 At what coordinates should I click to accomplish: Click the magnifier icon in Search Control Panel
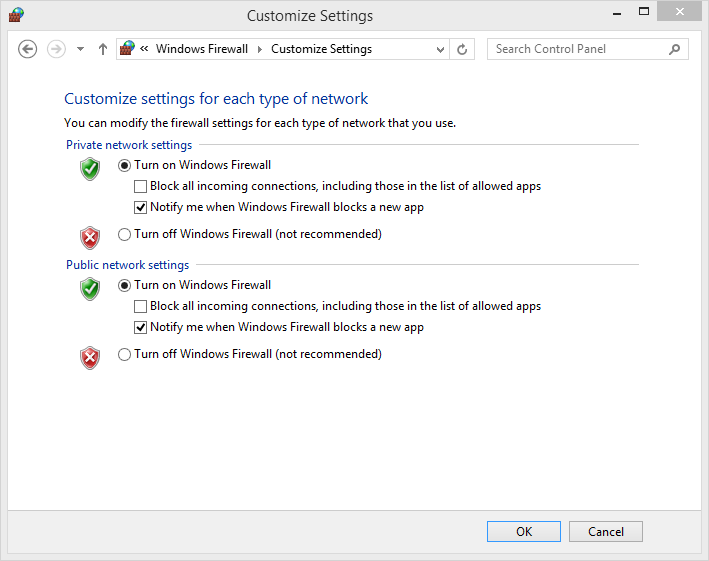(674, 49)
